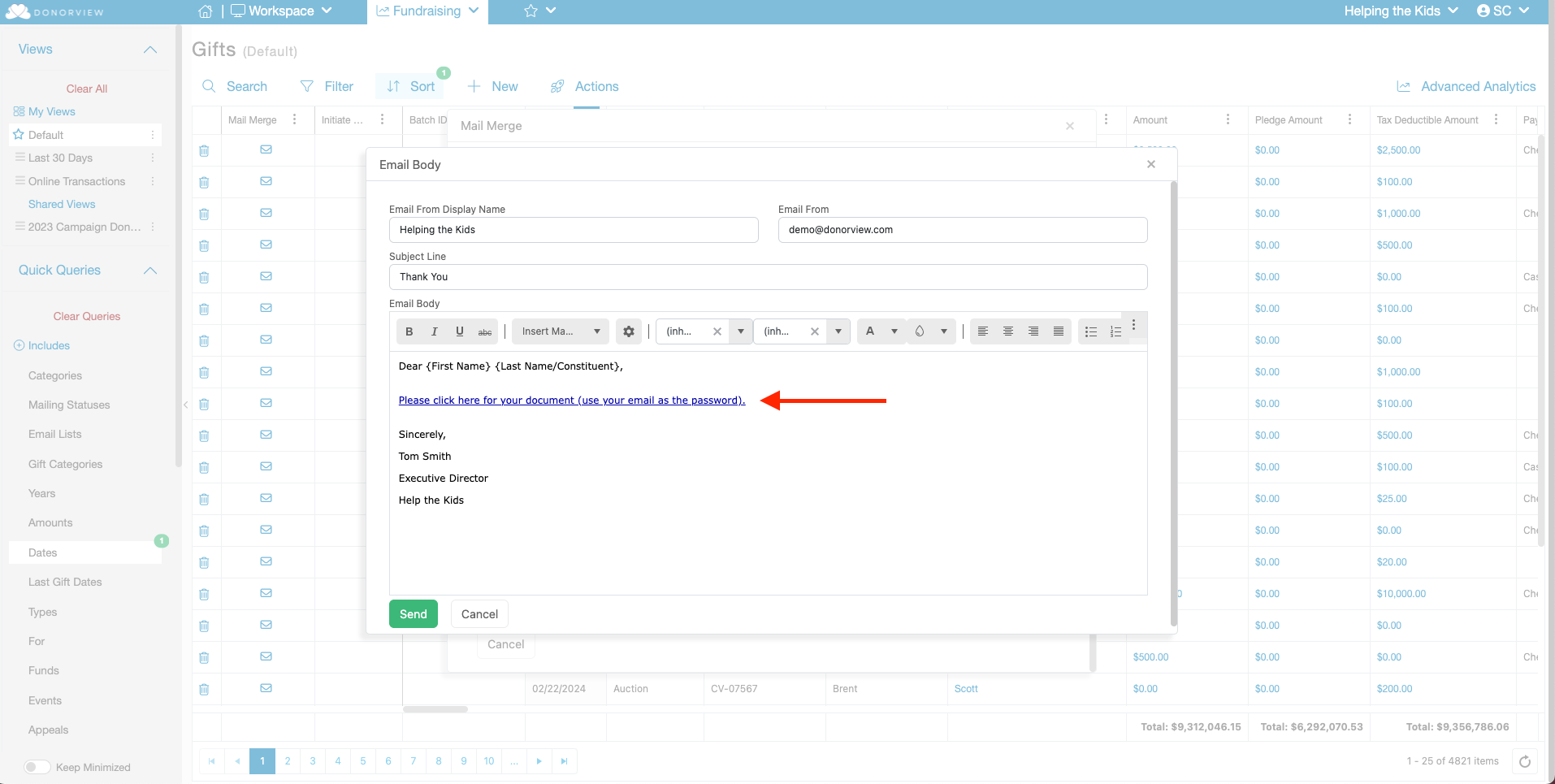Click the Subject Line field
The width and height of the screenshot is (1555, 784).
(x=769, y=277)
